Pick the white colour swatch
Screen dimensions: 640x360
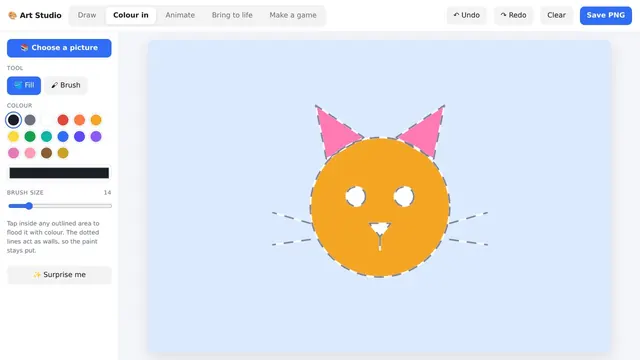tap(47, 120)
